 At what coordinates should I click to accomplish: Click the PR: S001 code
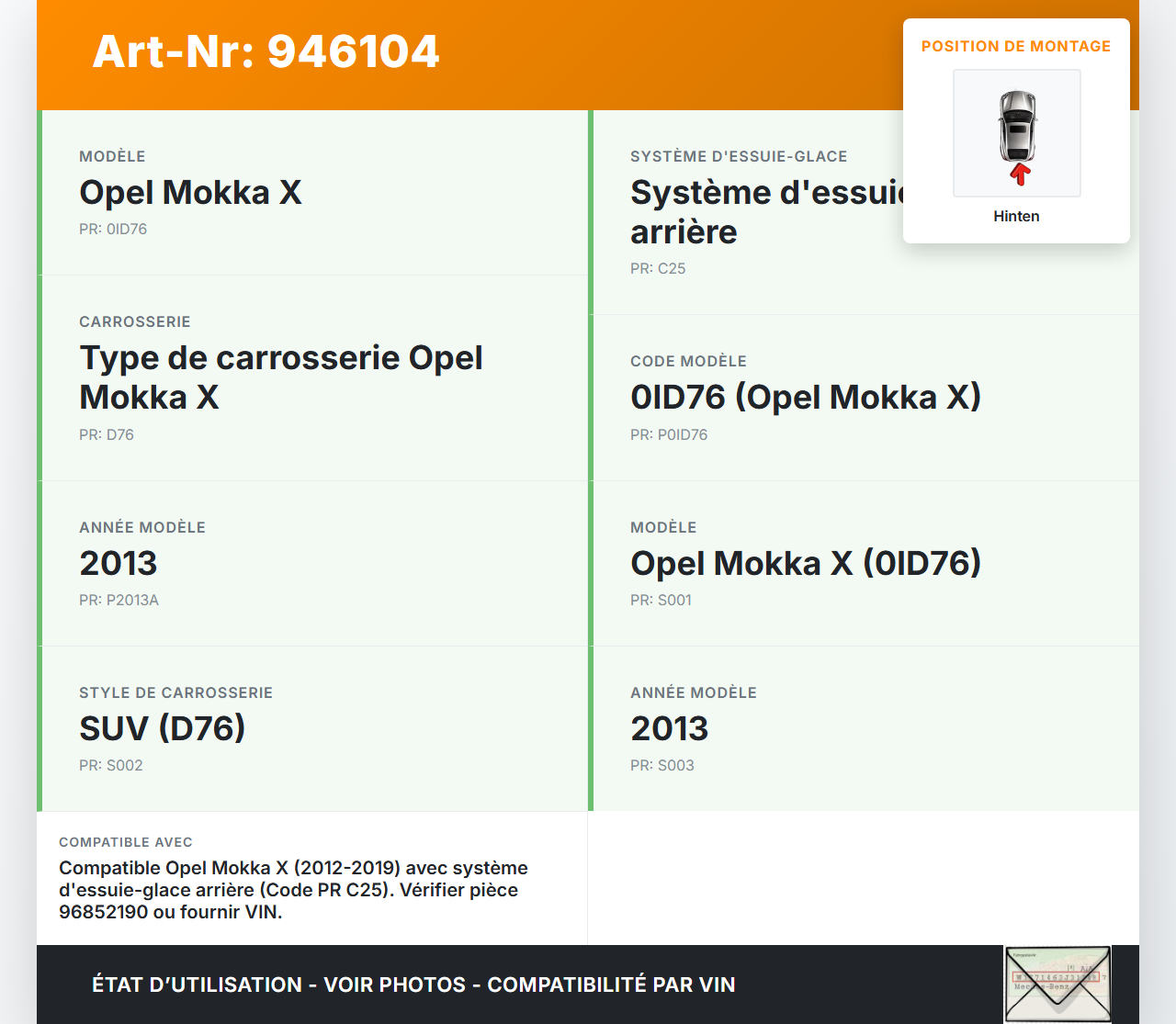(661, 600)
